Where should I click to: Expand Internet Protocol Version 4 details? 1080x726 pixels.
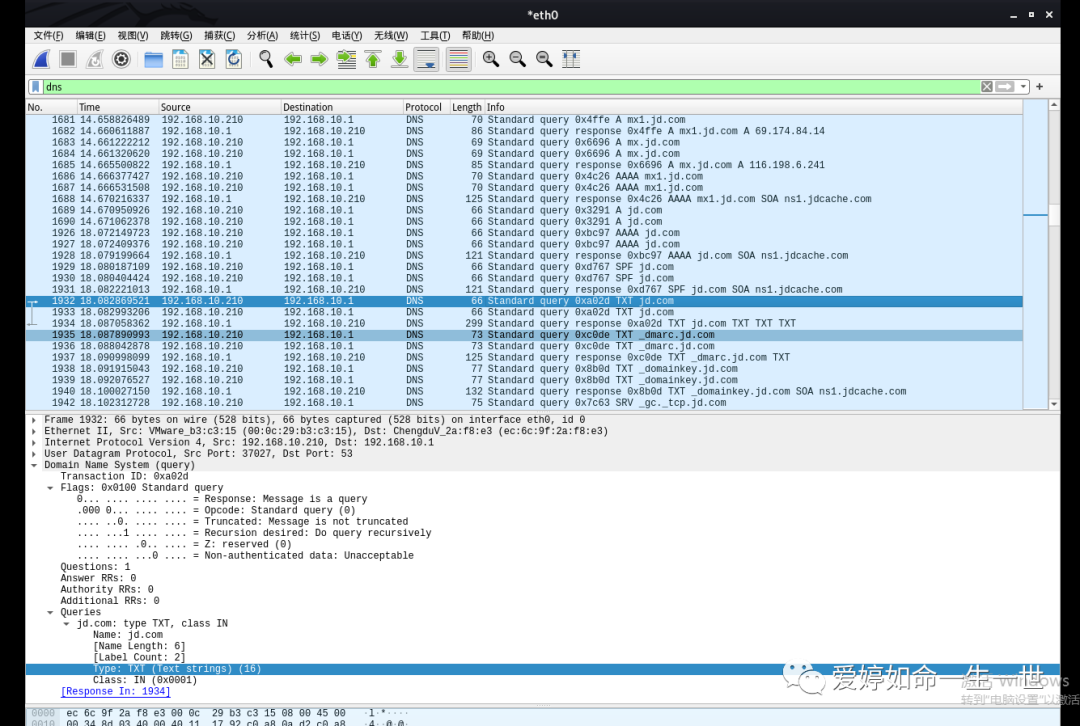33,442
